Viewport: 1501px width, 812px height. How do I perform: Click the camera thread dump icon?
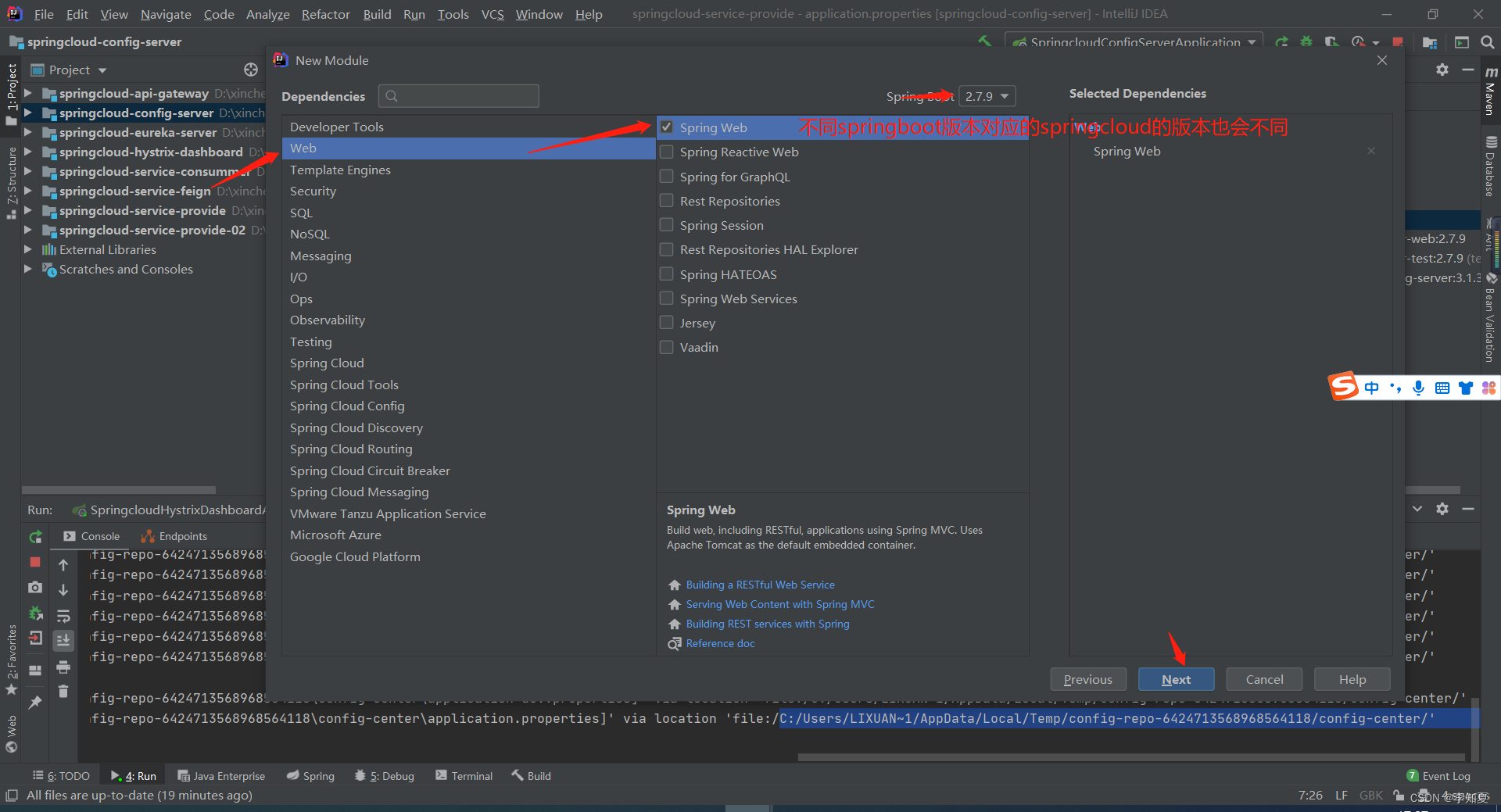[35, 587]
